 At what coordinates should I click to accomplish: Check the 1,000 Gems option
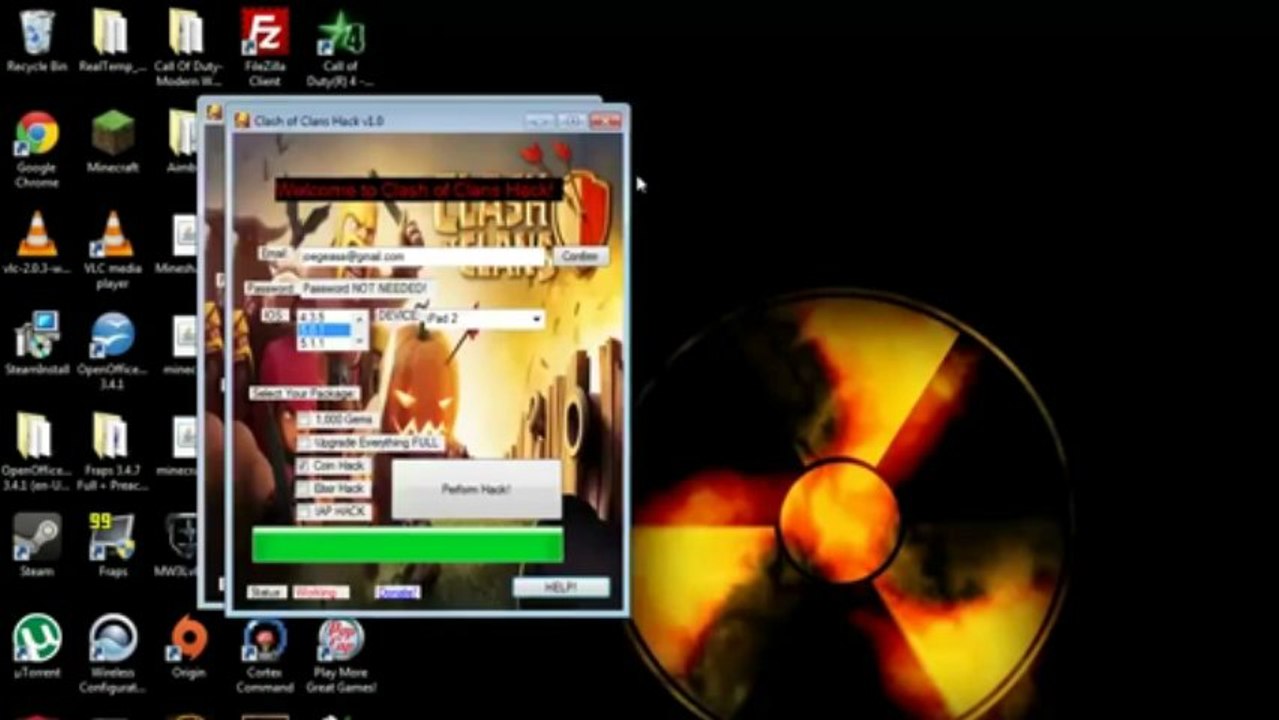(304, 420)
